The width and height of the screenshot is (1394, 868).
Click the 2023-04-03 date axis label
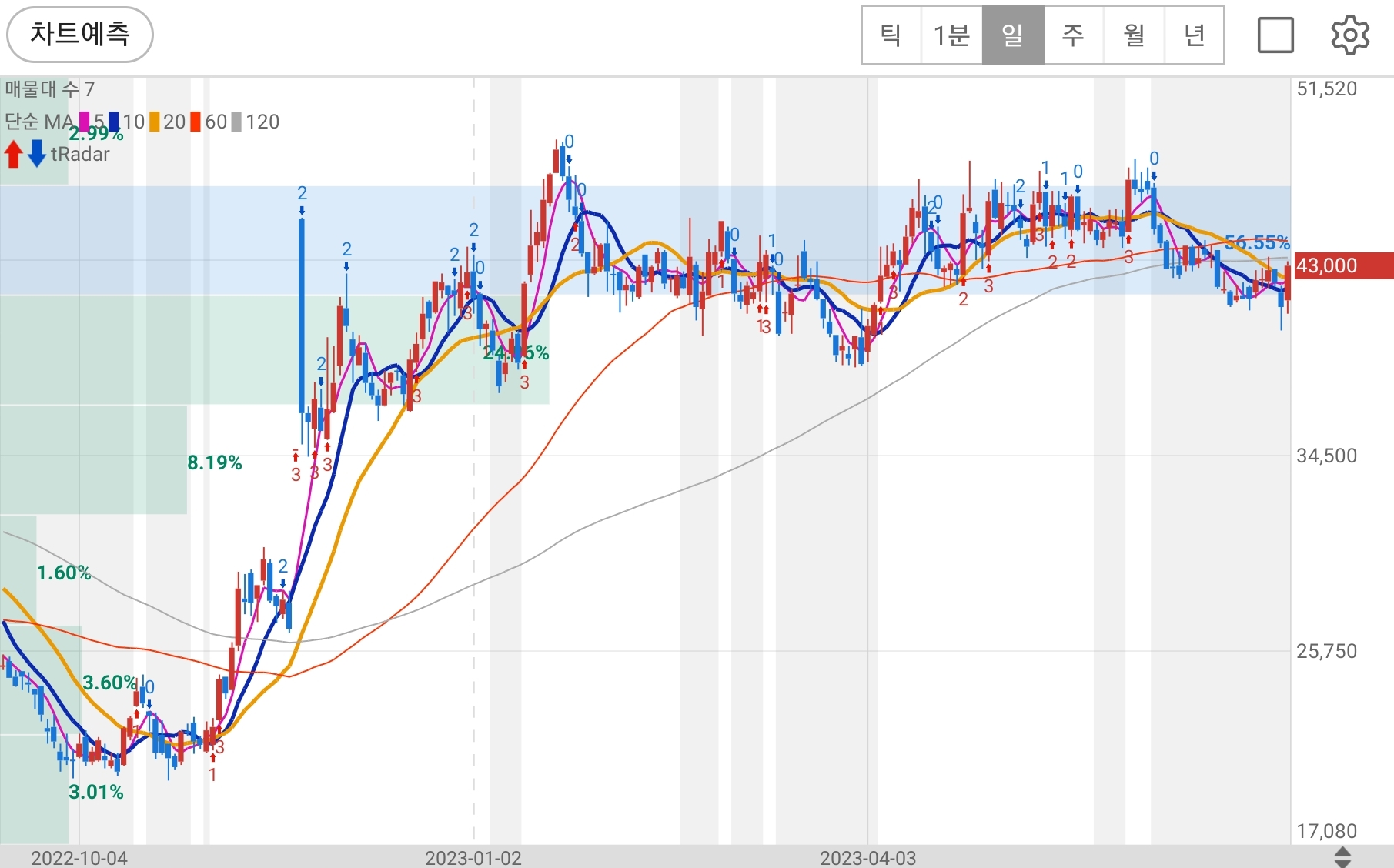(868, 858)
